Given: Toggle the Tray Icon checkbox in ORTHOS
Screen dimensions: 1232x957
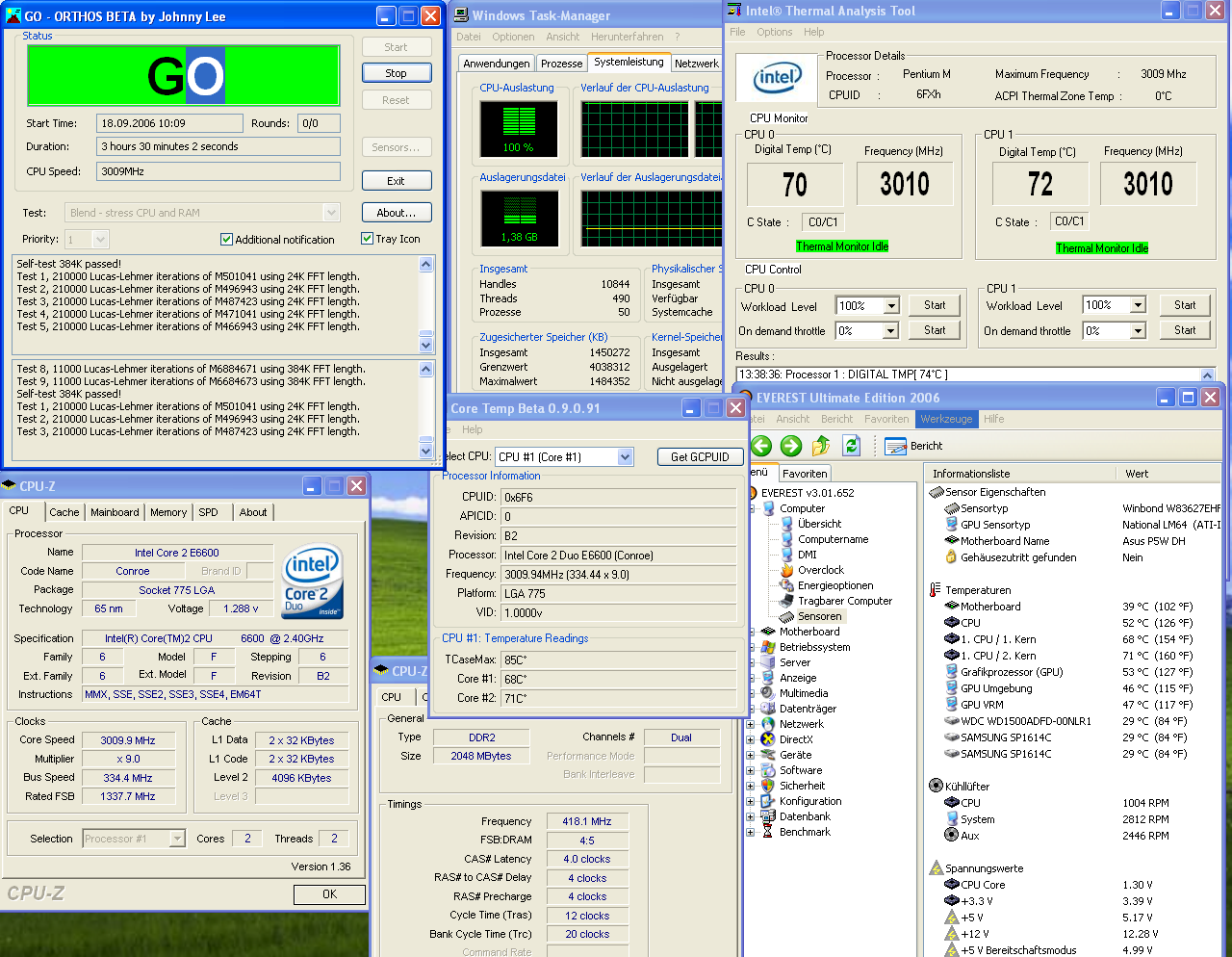Looking at the screenshot, I should pyautogui.click(x=367, y=239).
